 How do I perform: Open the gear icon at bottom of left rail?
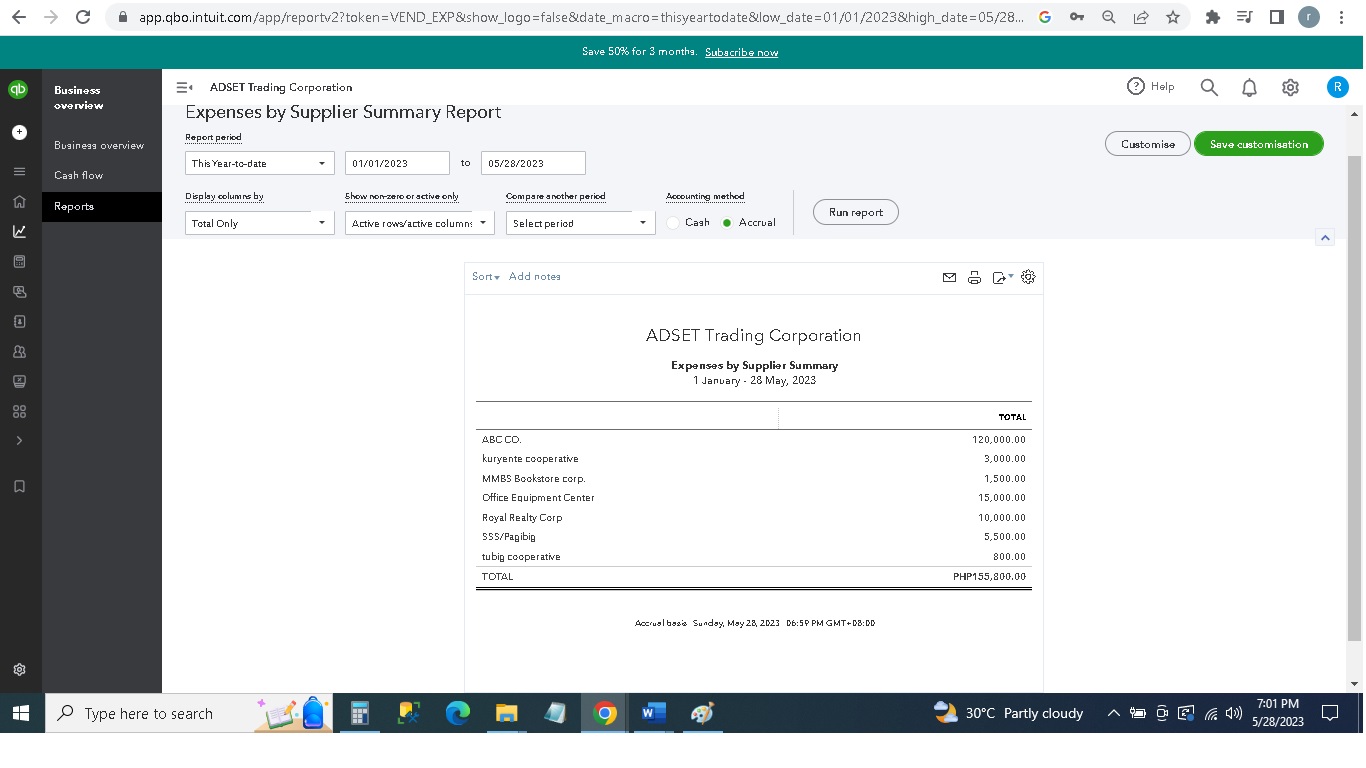coord(19,669)
